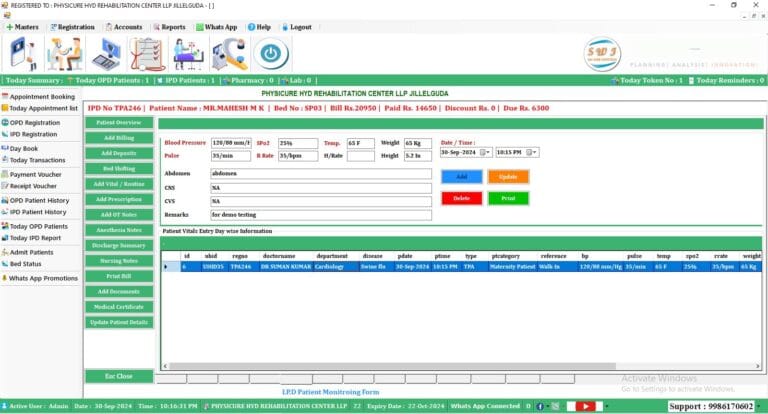Click the Facebook icon in status bar
This screenshot has width=768, height=414.
(x=540, y=406)
